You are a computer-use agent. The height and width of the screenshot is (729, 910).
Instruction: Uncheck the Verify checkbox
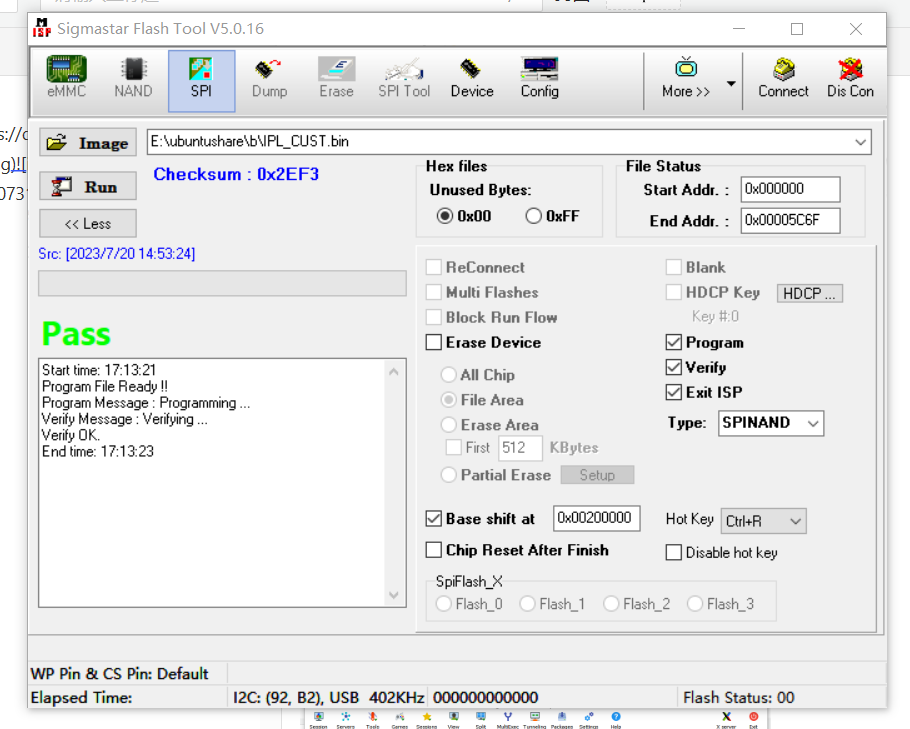[x=674, y=368]
